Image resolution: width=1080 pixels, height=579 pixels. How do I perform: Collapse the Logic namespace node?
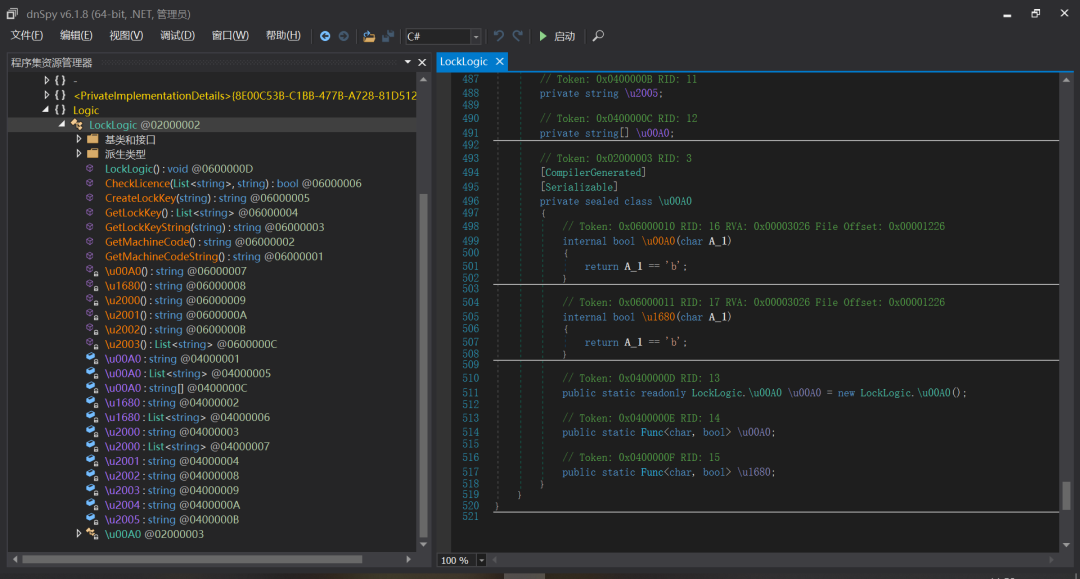(46, 110)
